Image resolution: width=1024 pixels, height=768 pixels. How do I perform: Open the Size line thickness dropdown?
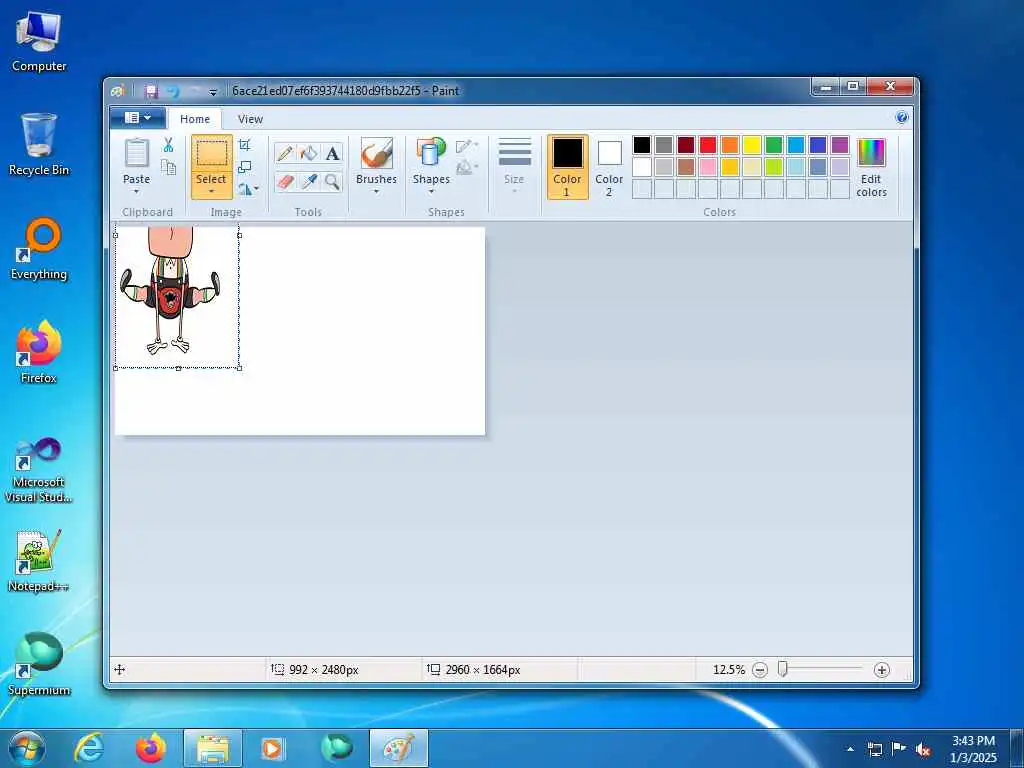(x=514, y=166)
